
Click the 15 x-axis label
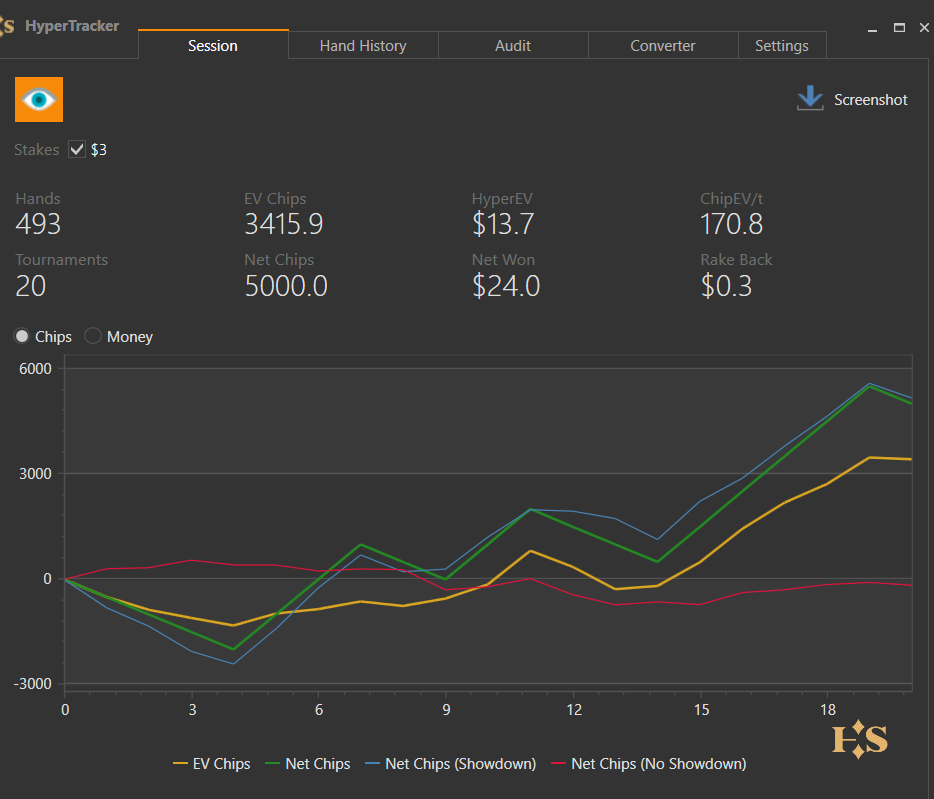[x=701, y=710]
